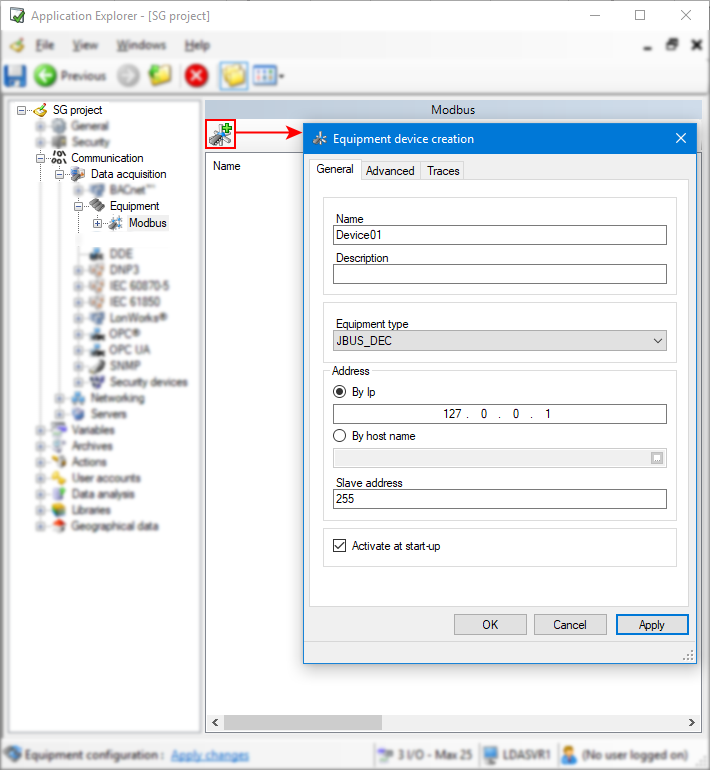710x770 pixels.
Task: Select the By host name option
Action: coord(341,436)
